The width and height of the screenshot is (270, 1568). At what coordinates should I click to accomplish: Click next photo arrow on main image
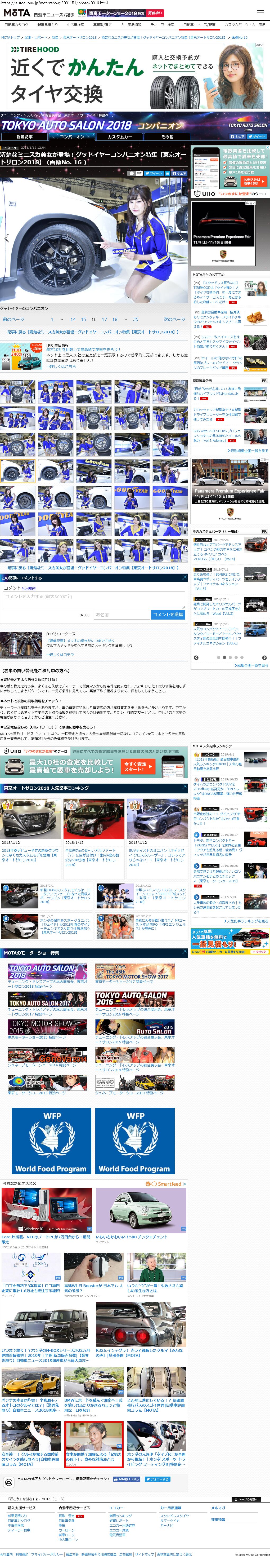pos(182,238)
